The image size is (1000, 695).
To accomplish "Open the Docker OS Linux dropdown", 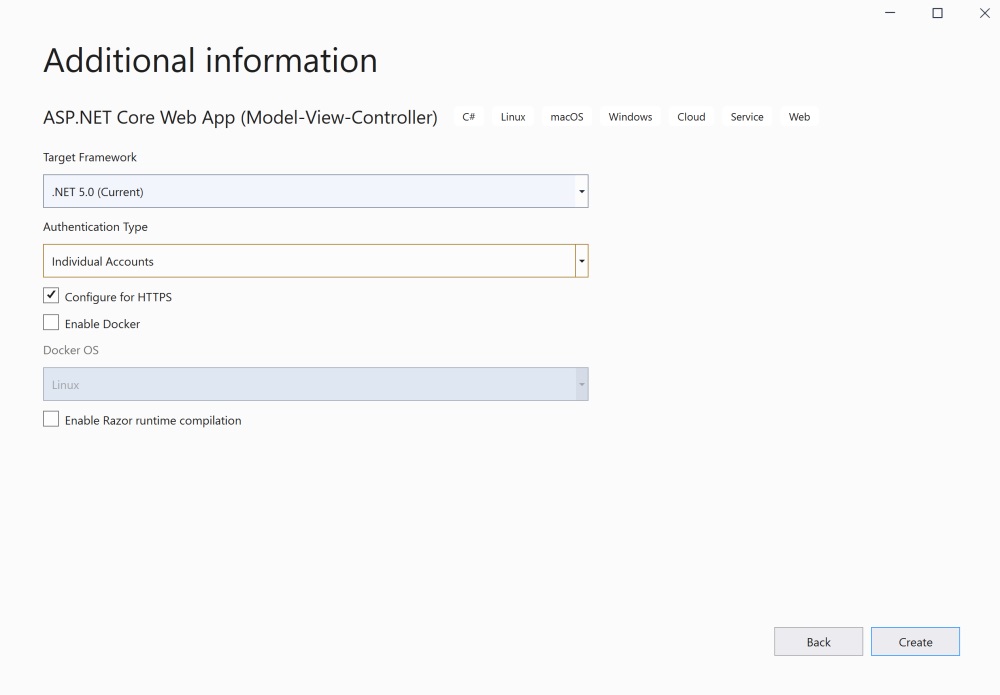I will [316, 384].
